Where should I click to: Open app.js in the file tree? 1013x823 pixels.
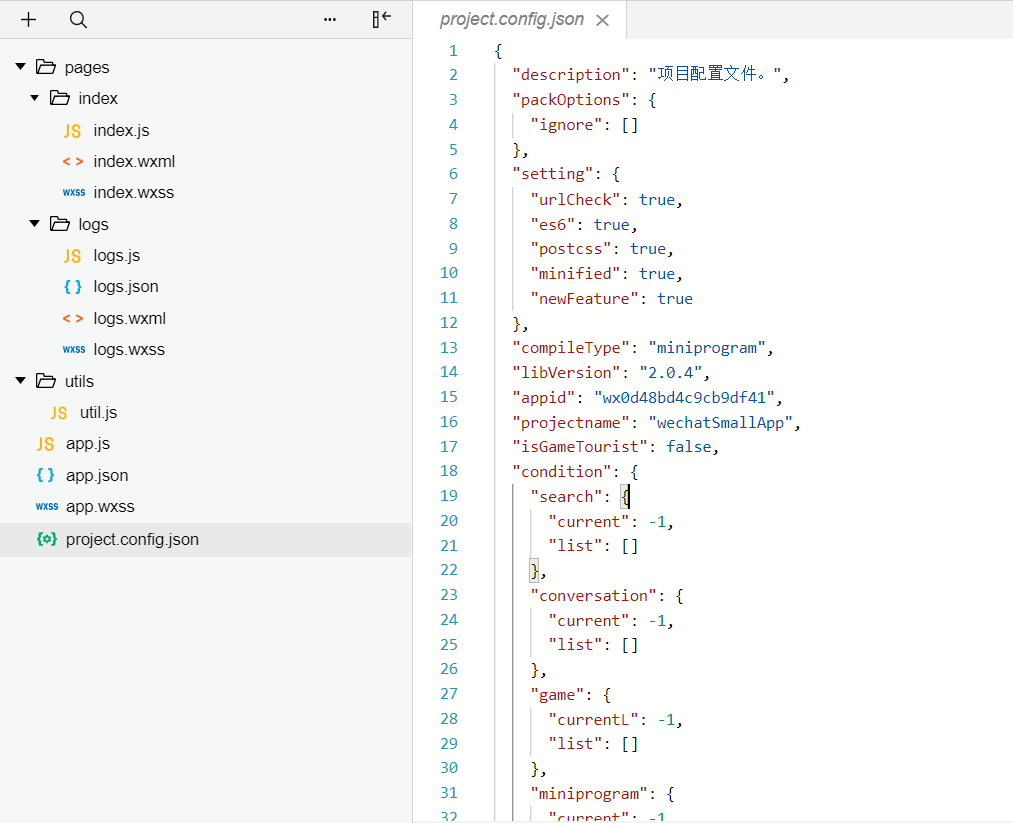[88, 444]
